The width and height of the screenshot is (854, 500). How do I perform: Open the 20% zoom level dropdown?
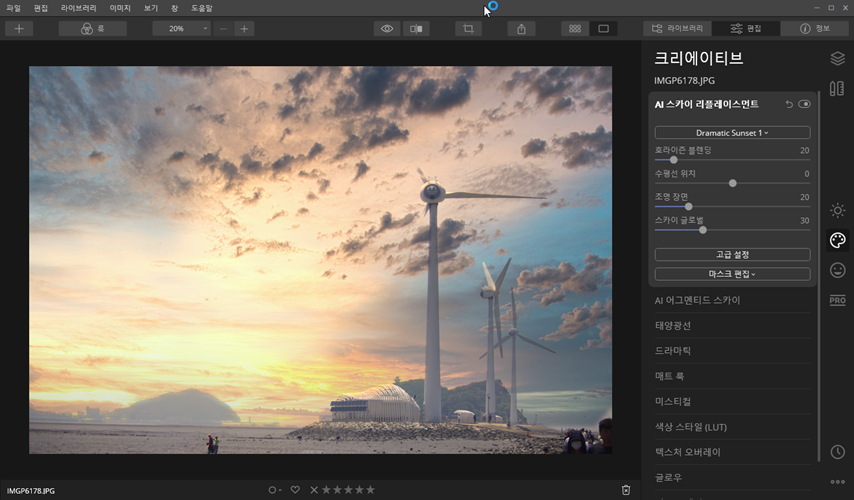pyautogui.click(x=181, y=29)
